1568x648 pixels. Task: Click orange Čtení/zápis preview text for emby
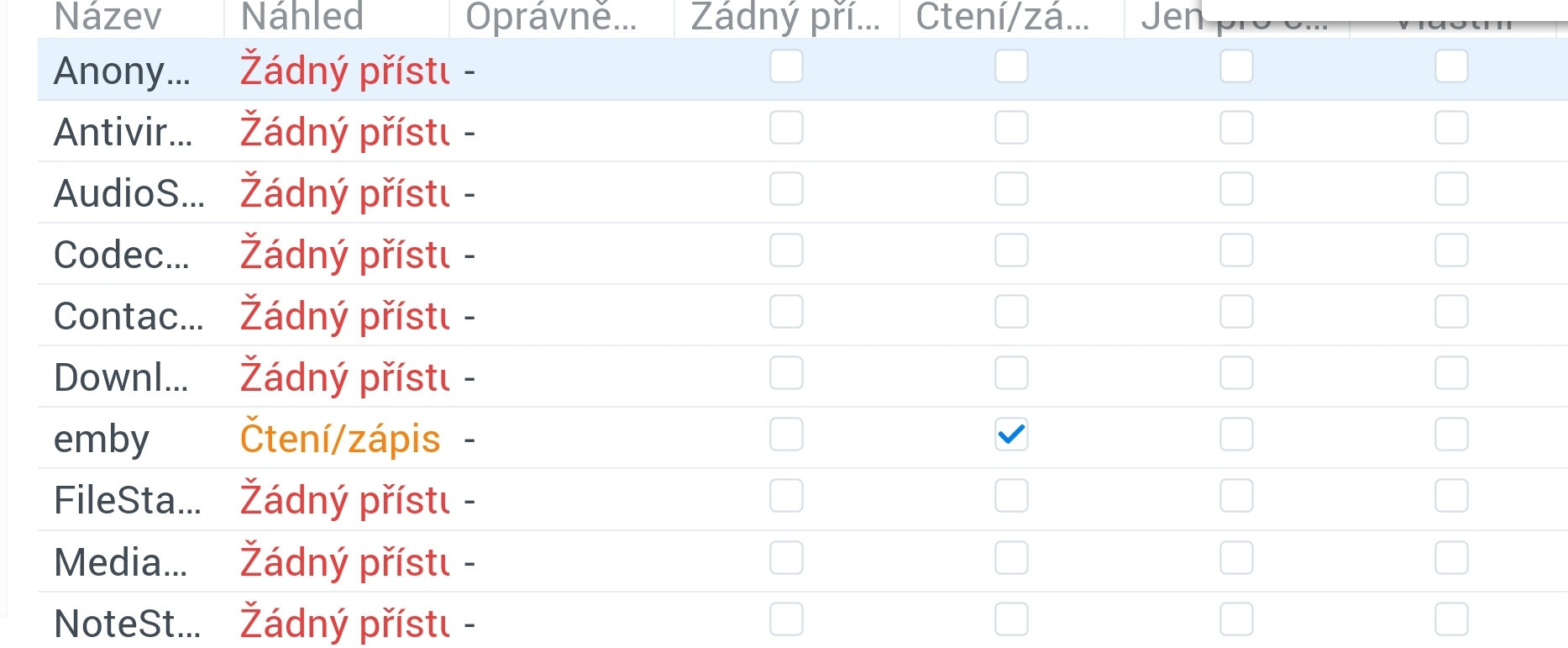339,440
